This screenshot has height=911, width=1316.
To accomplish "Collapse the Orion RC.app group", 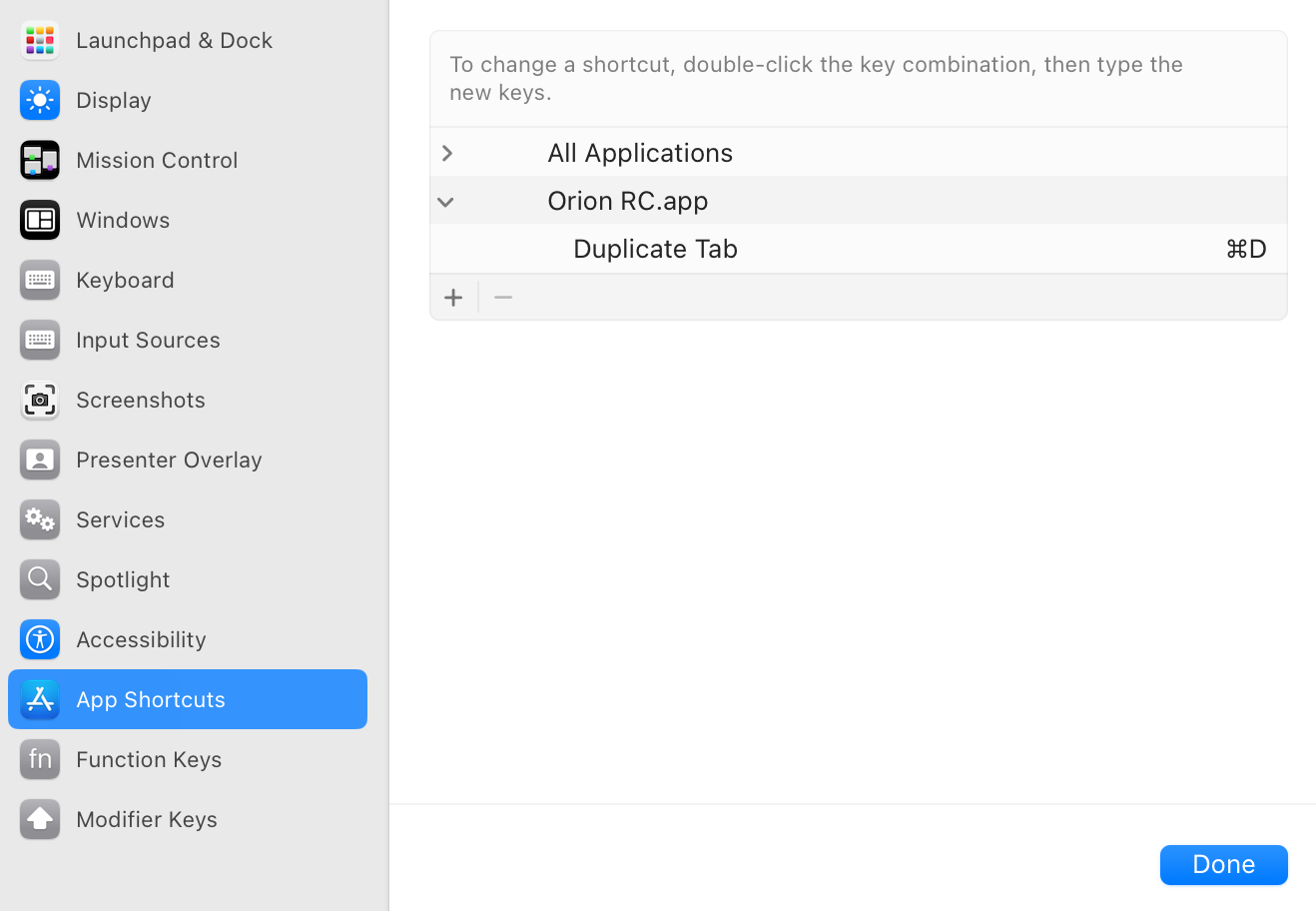I will [x=445, y=202].
